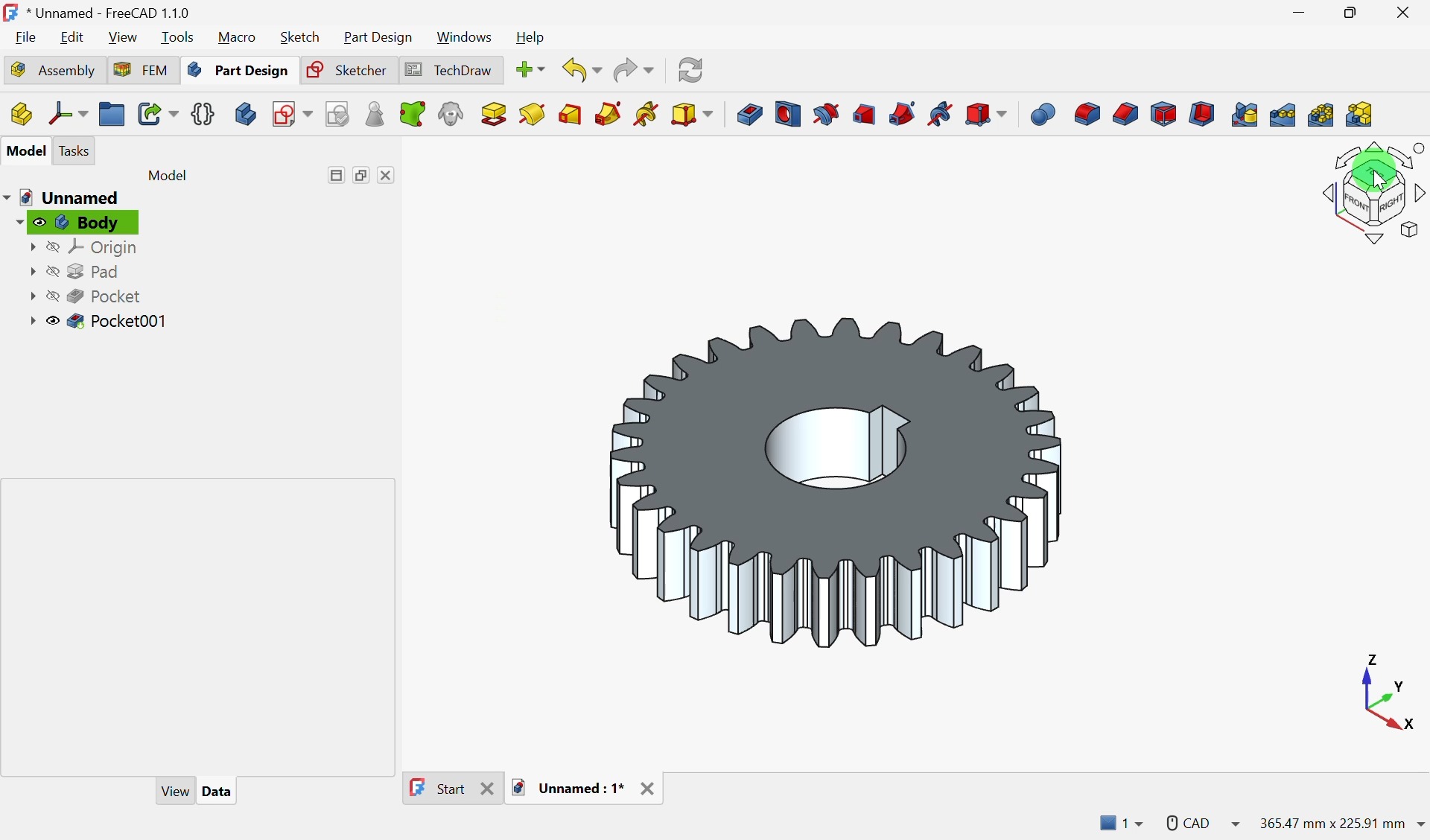The image size is (1430, 840).
Task: Switch to the Tasks tab
Action: pos(75,151)
